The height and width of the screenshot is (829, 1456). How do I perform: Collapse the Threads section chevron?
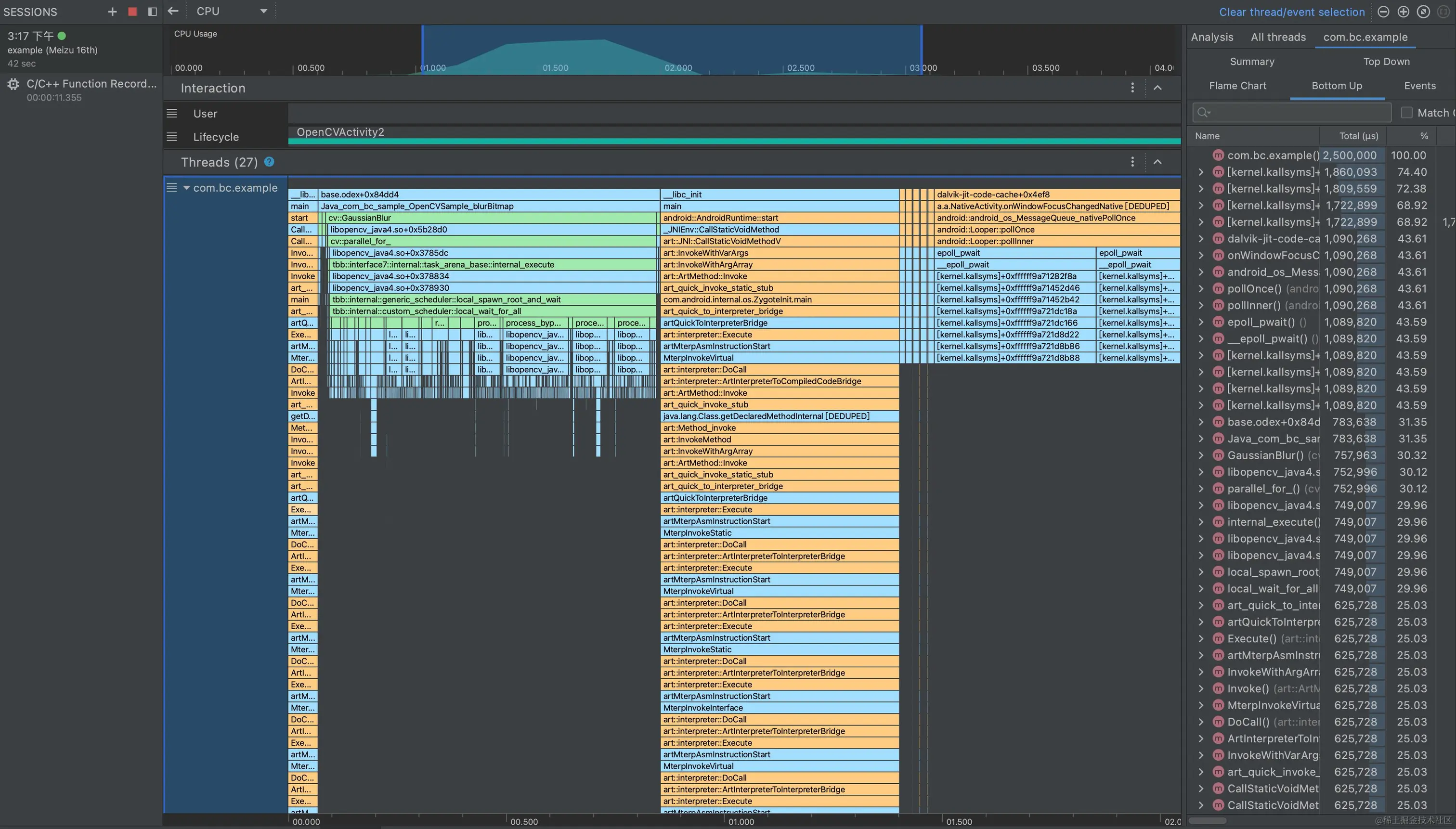(x=1157, y=162)
